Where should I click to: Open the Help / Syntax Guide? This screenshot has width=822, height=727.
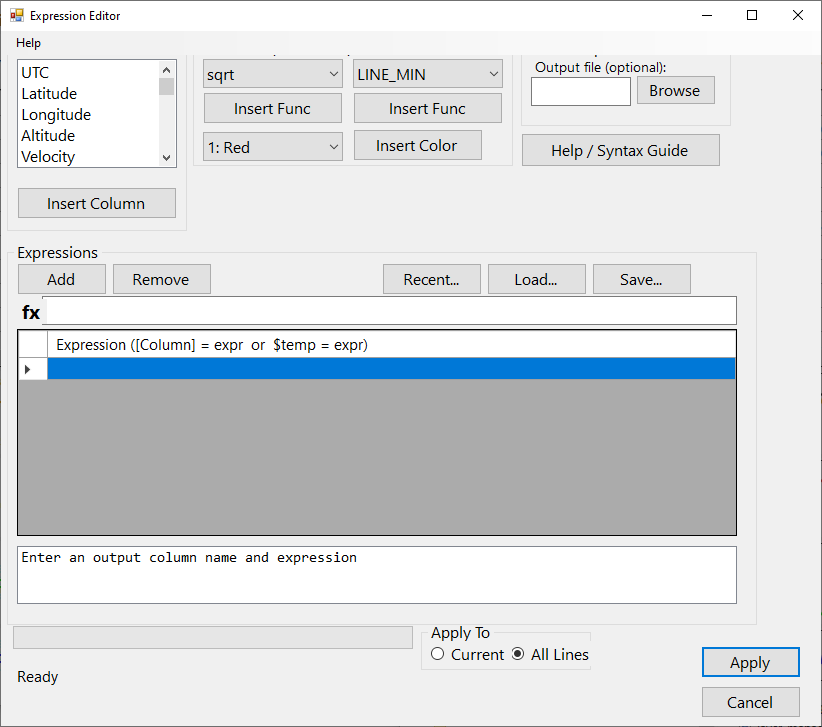coord(620,150)
